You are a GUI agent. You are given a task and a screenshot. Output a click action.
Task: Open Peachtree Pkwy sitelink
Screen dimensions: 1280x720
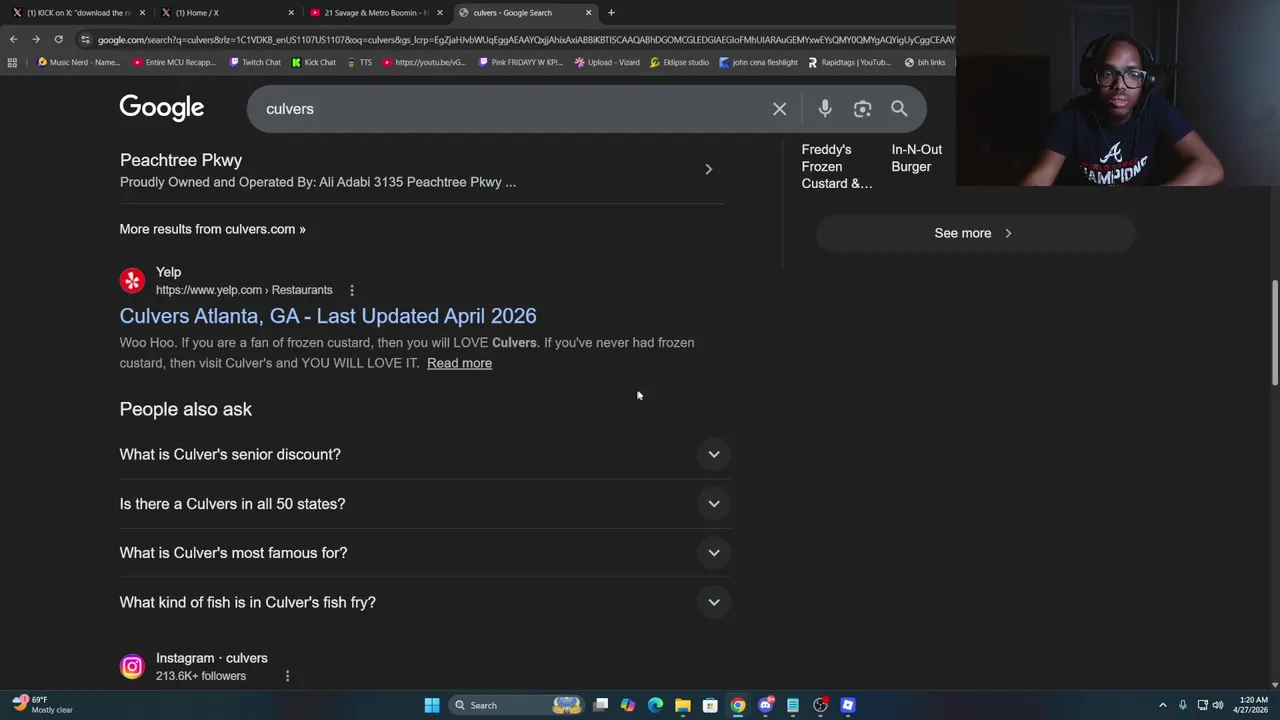coord(181,160)
